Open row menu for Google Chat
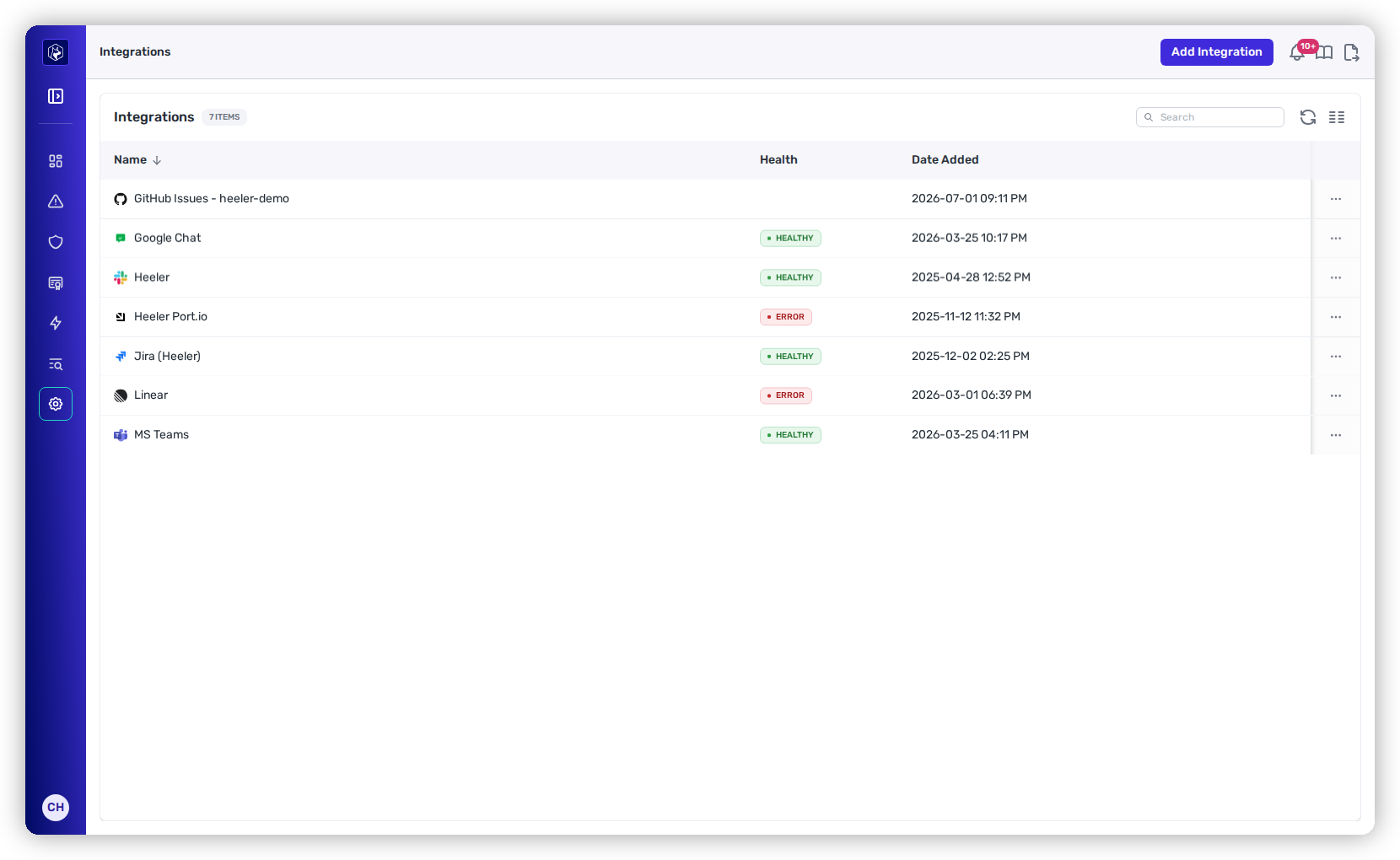Screen dimensions: 1400x860 1336,239
